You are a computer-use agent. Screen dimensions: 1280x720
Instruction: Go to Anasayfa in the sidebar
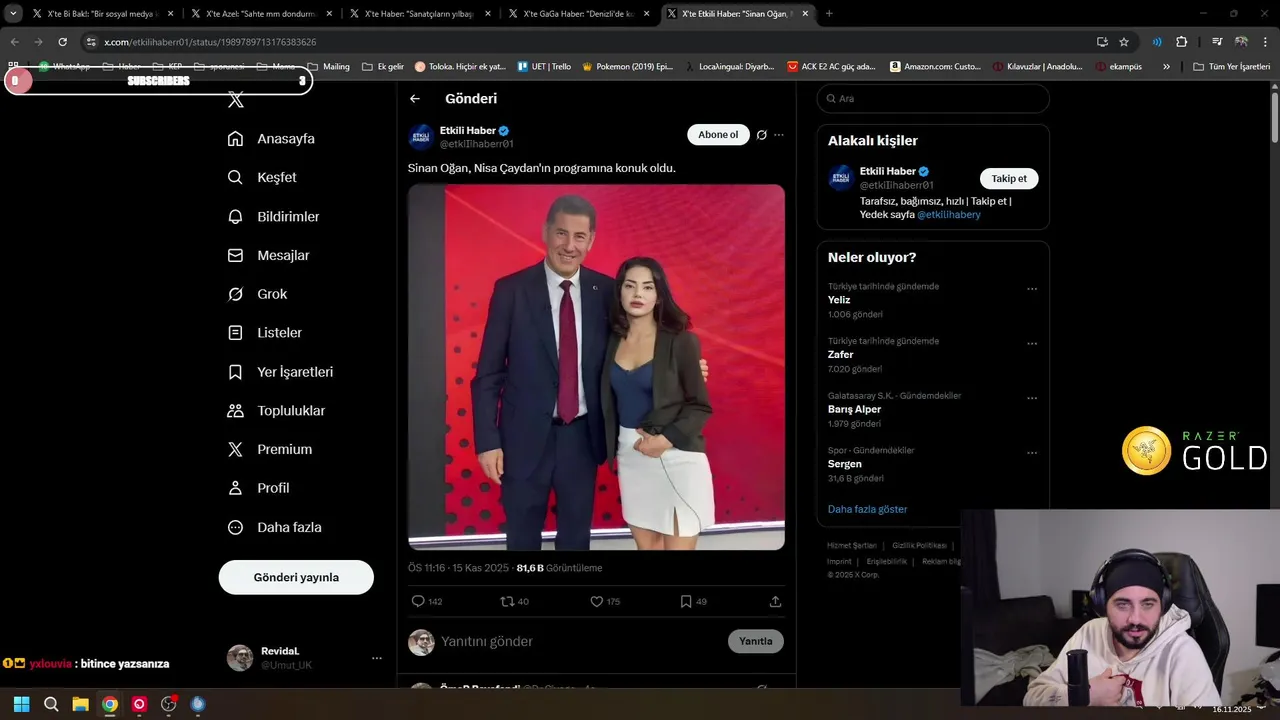point(271,139)
